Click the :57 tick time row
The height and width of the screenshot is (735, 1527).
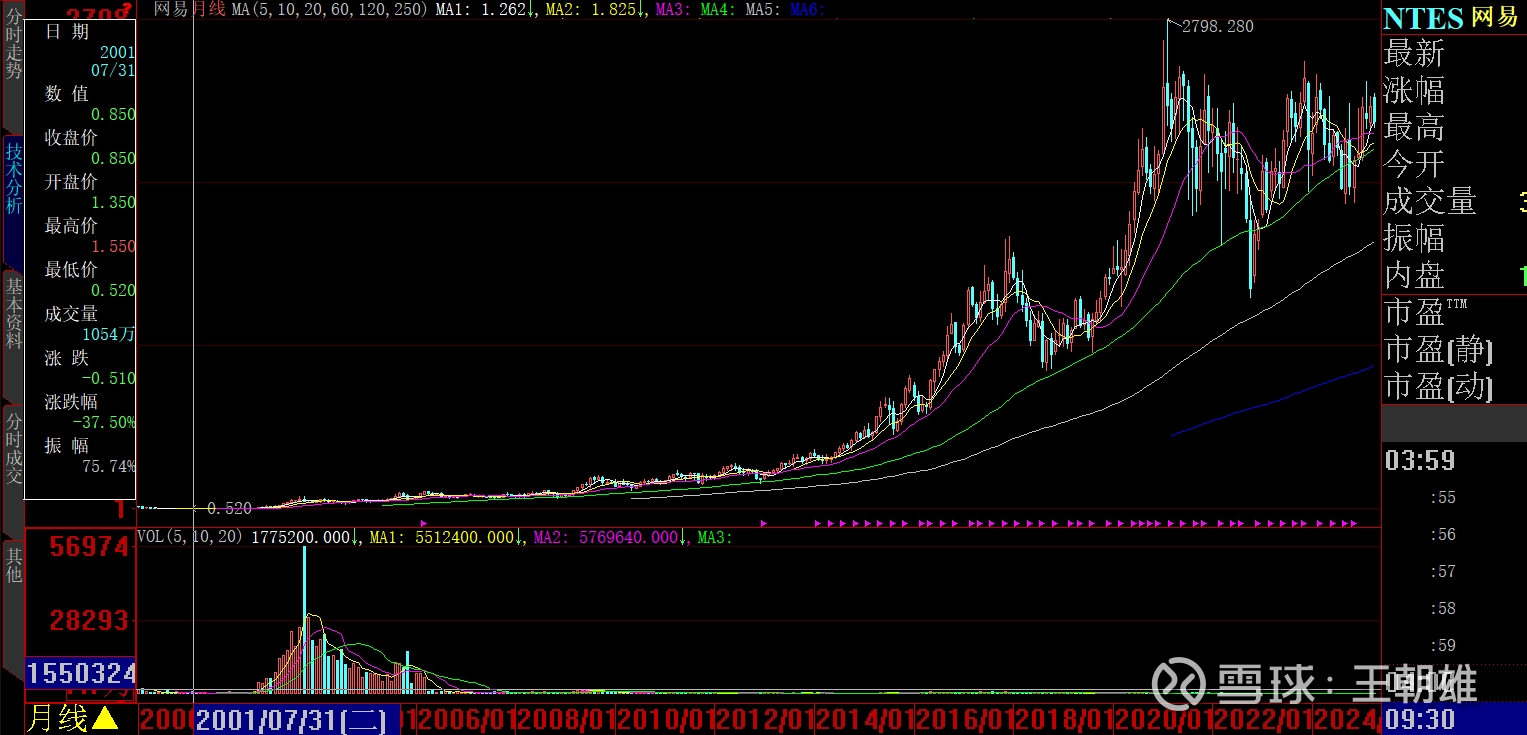tap(1442, 571)
